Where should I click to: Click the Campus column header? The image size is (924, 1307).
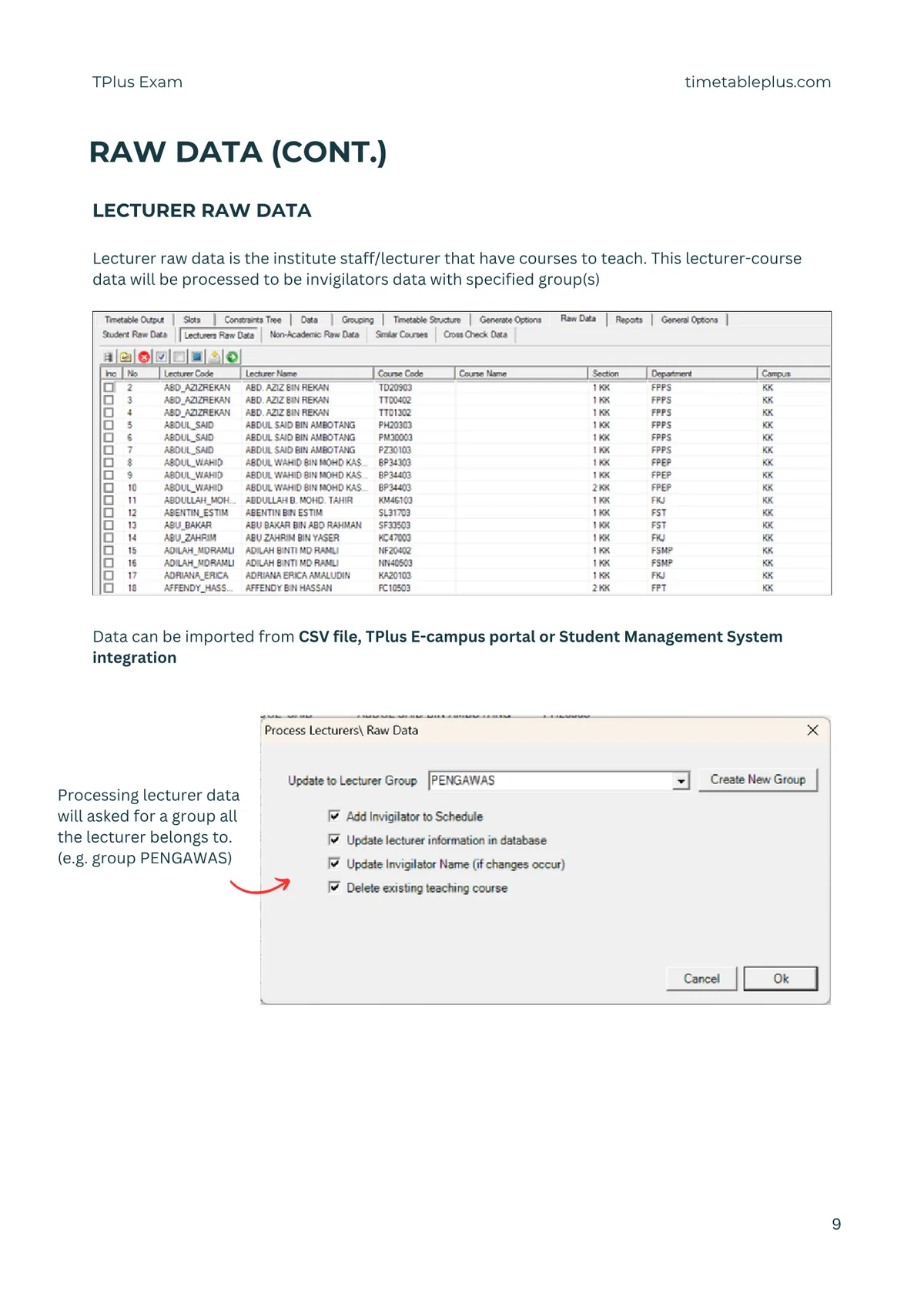pyautogui.click(x=794, y=374)
